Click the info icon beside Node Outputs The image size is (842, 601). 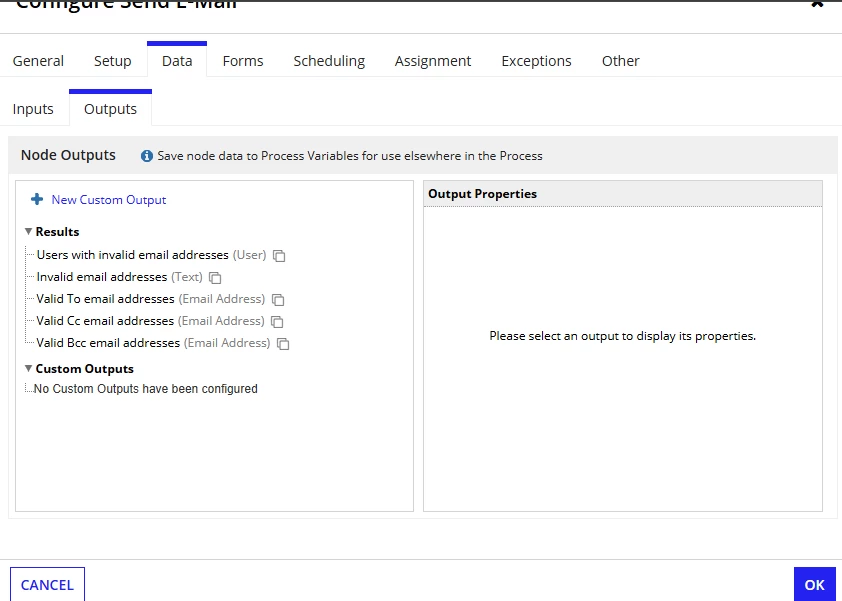click(x=147, y=156)
